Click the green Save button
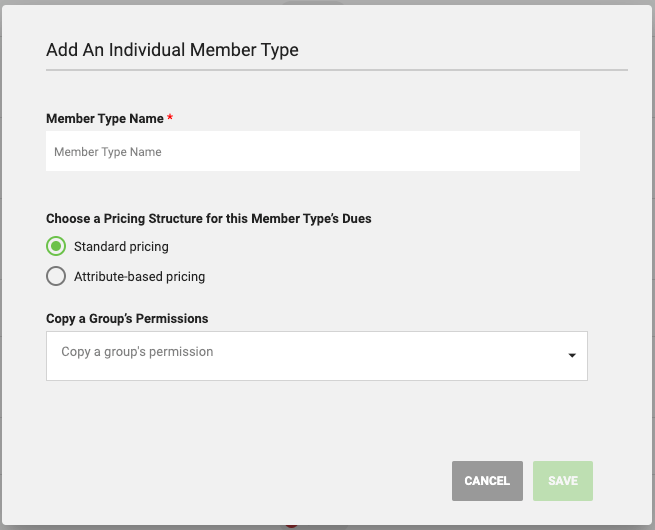The image size is (655, 530). [562, 481]
